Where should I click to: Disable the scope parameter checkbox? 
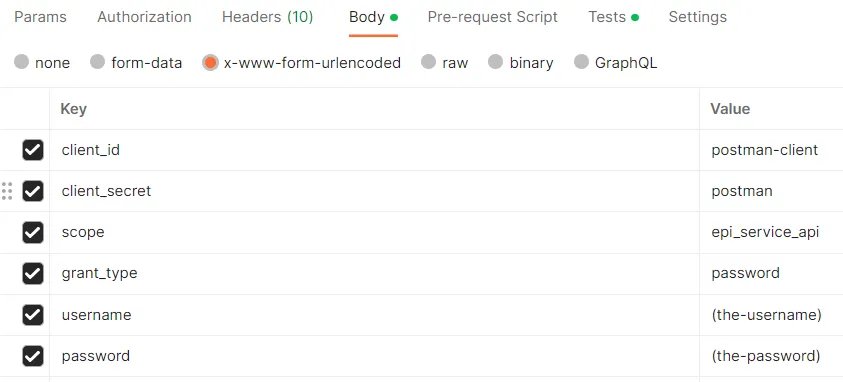(33, 233)
